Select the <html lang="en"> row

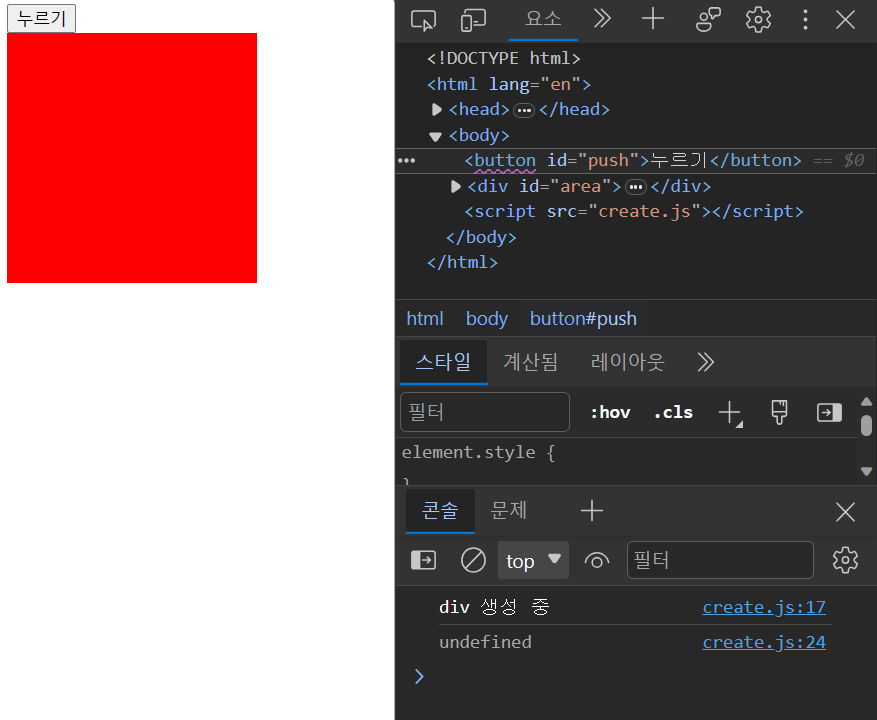coord(508,84)
